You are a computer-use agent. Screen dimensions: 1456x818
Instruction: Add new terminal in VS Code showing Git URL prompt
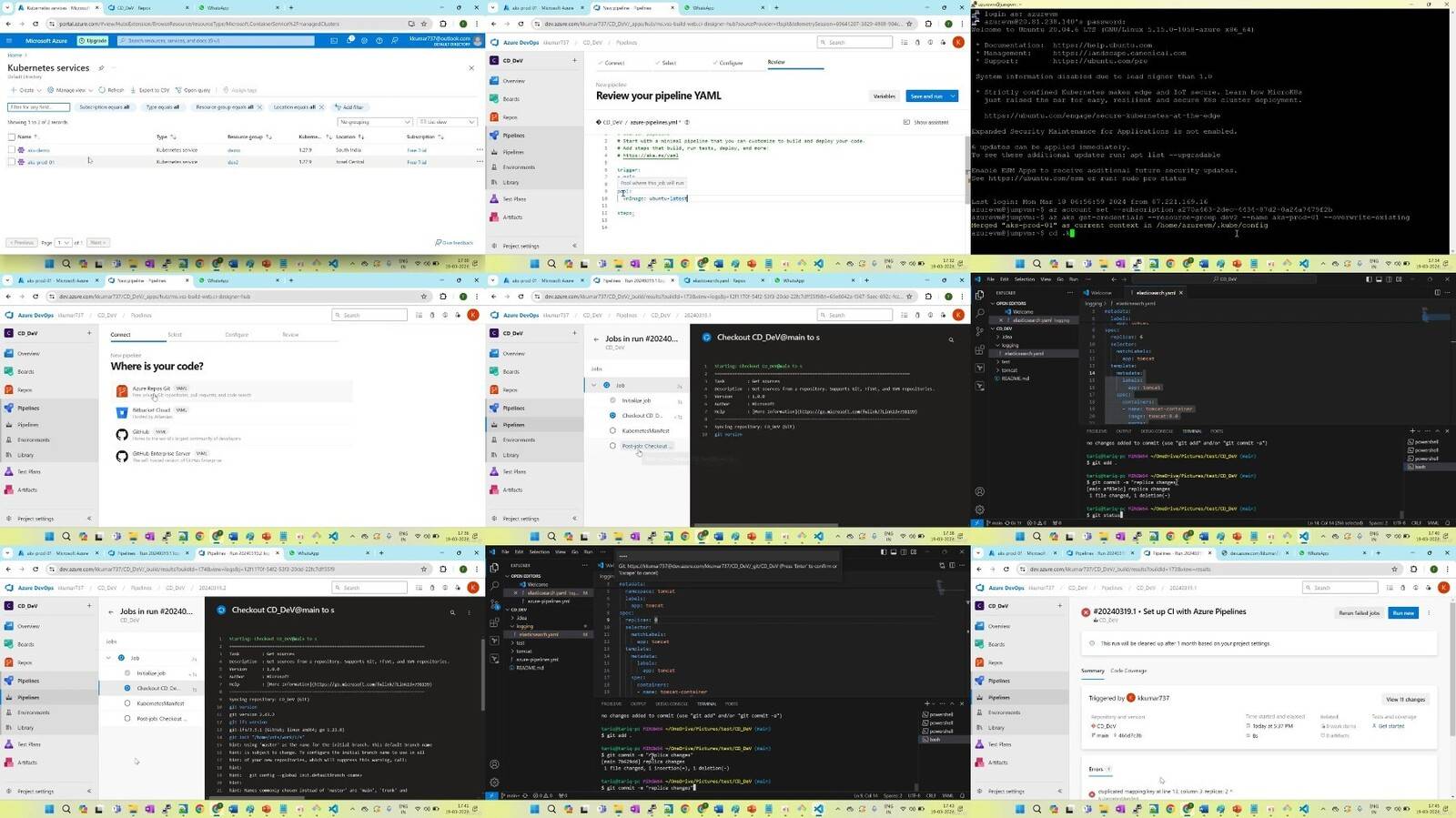(927, 703)
